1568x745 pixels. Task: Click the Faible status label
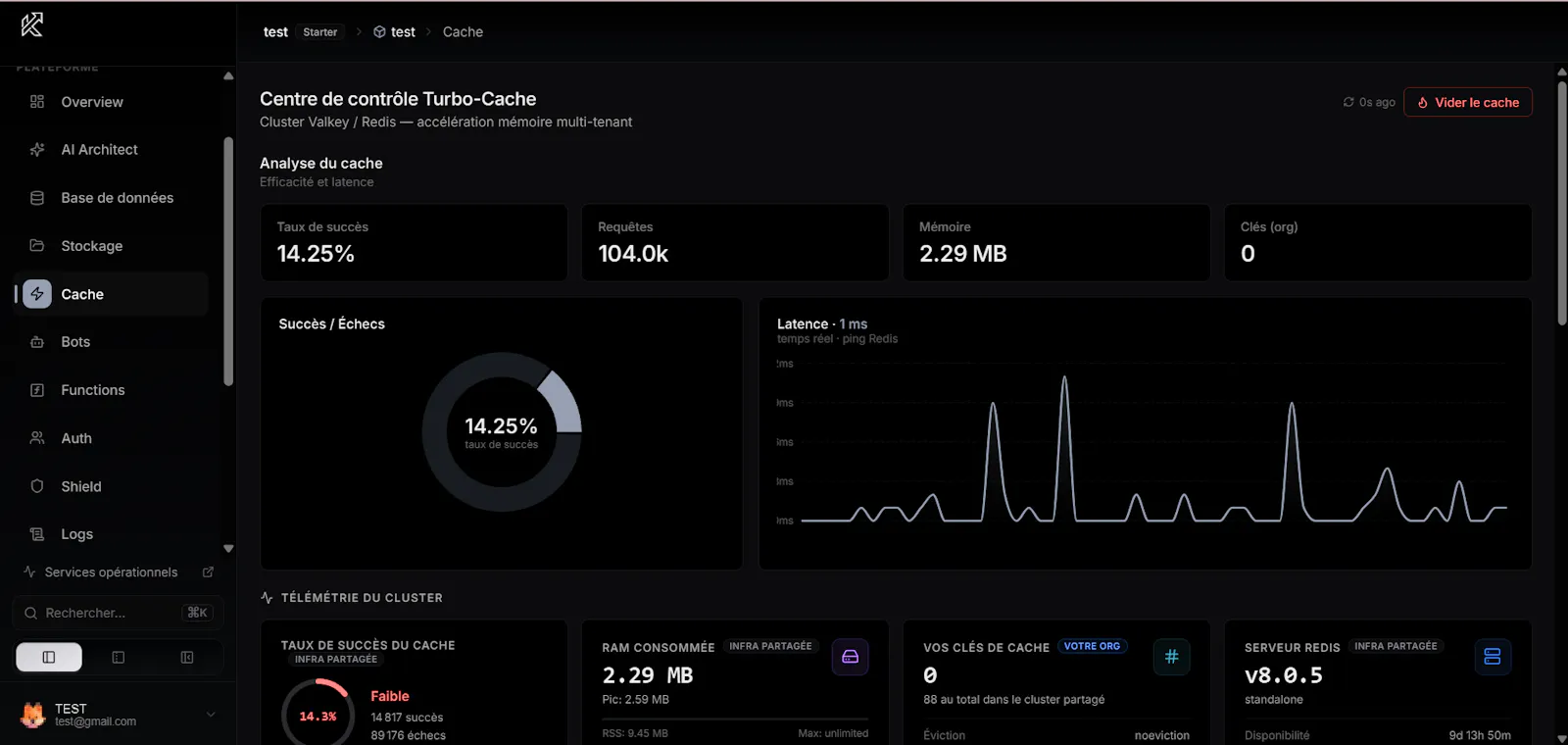click(x=390, y=696)
